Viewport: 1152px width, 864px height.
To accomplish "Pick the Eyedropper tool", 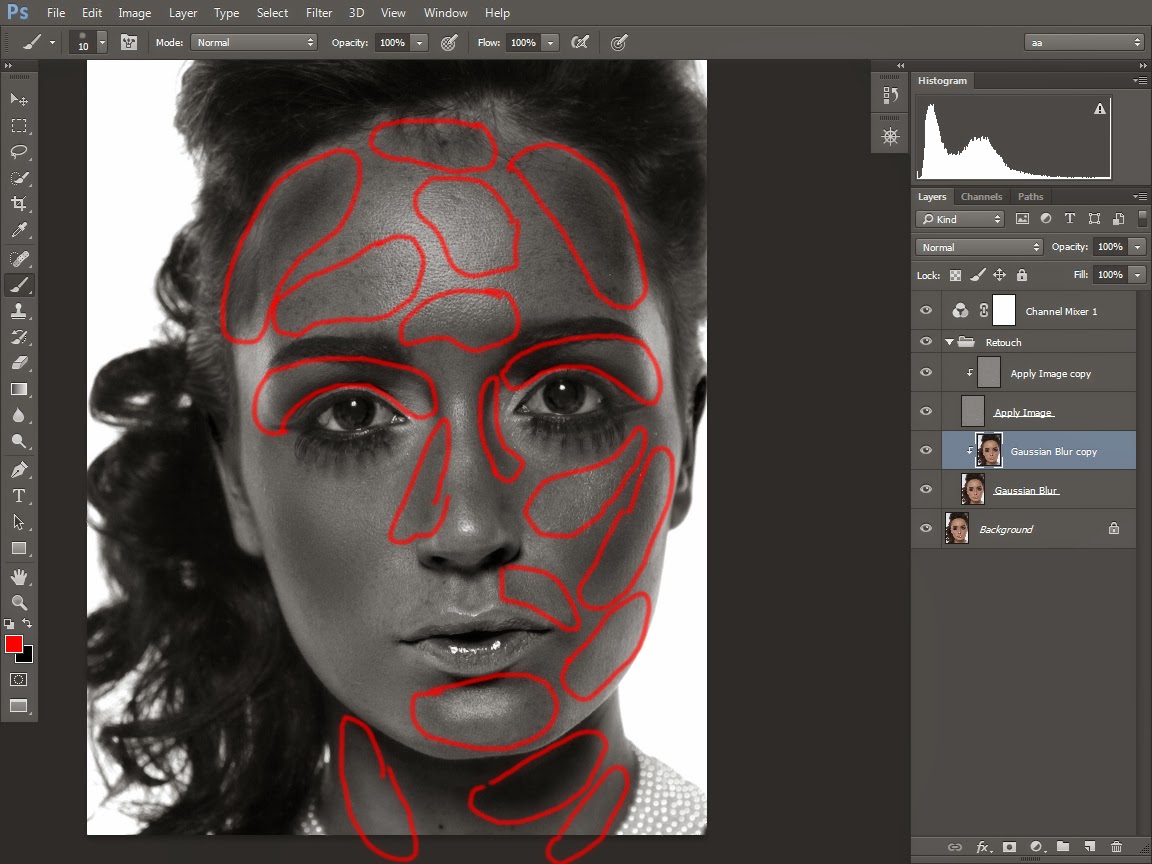I will coord(19,231).
